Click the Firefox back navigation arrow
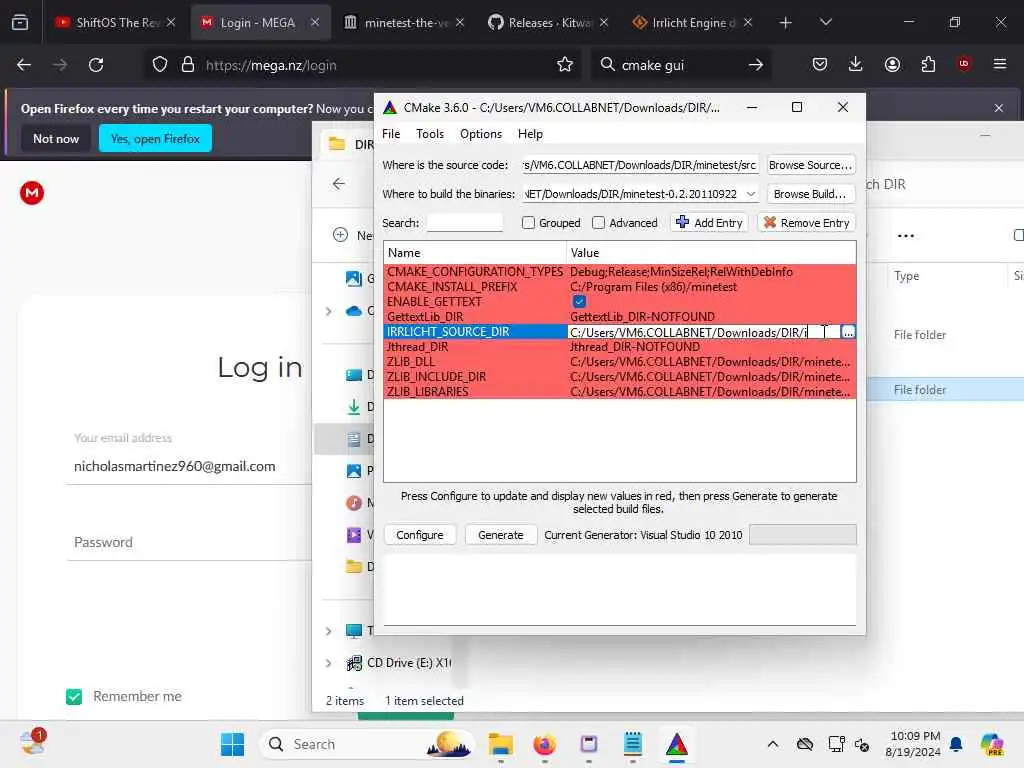Viewport: 1024px width, 768px height. pyautogui.click(x=24, y=65)
